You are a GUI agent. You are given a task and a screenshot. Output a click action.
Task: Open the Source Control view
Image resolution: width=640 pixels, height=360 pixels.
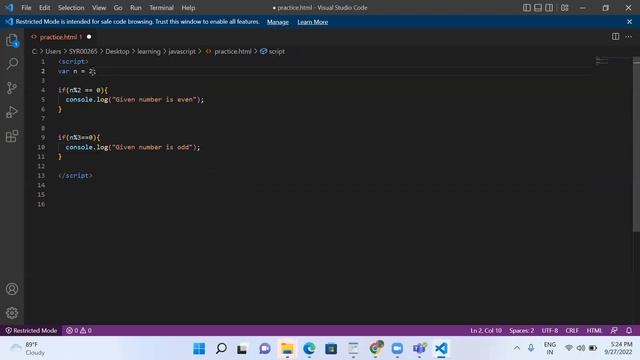coord(12,88)
